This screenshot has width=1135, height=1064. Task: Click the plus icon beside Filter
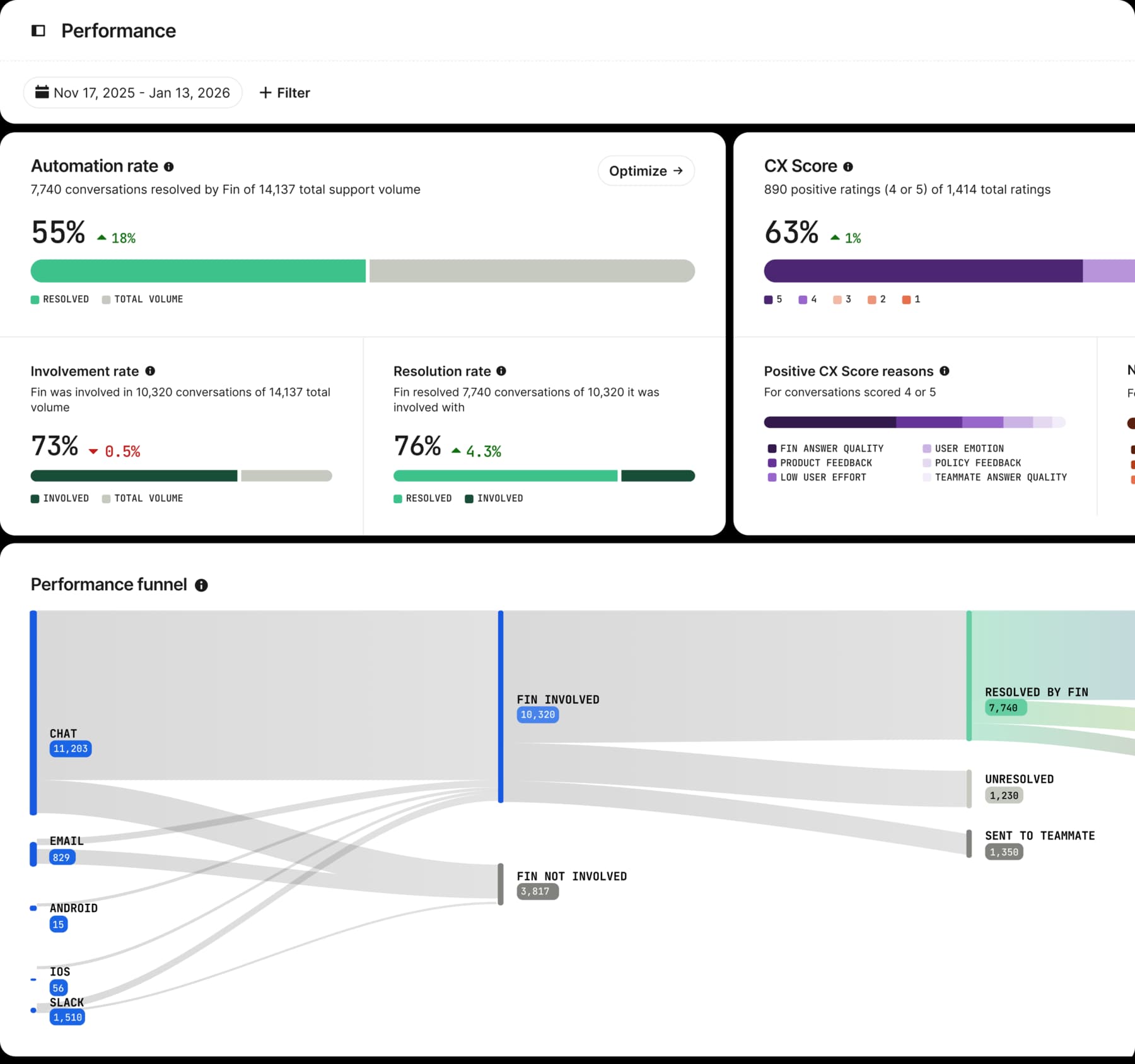[x=265, y=93]
